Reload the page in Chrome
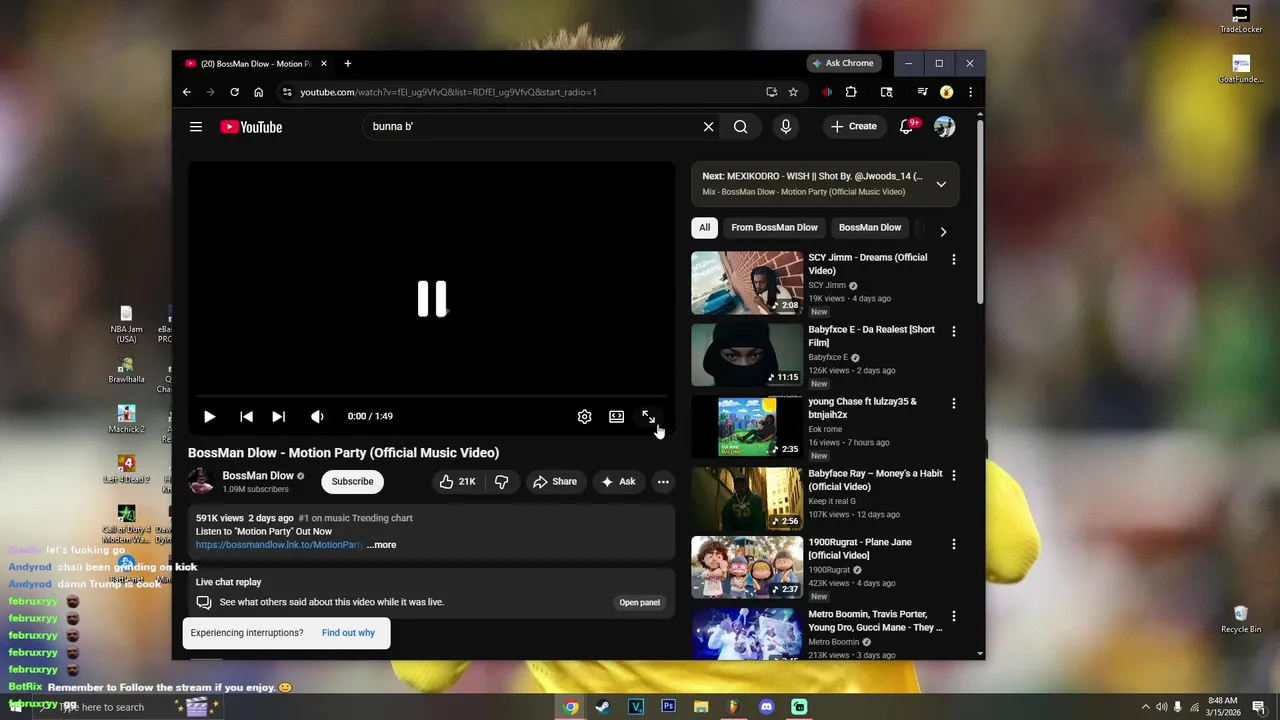1280x720 pixels. [x=234, y=92]
